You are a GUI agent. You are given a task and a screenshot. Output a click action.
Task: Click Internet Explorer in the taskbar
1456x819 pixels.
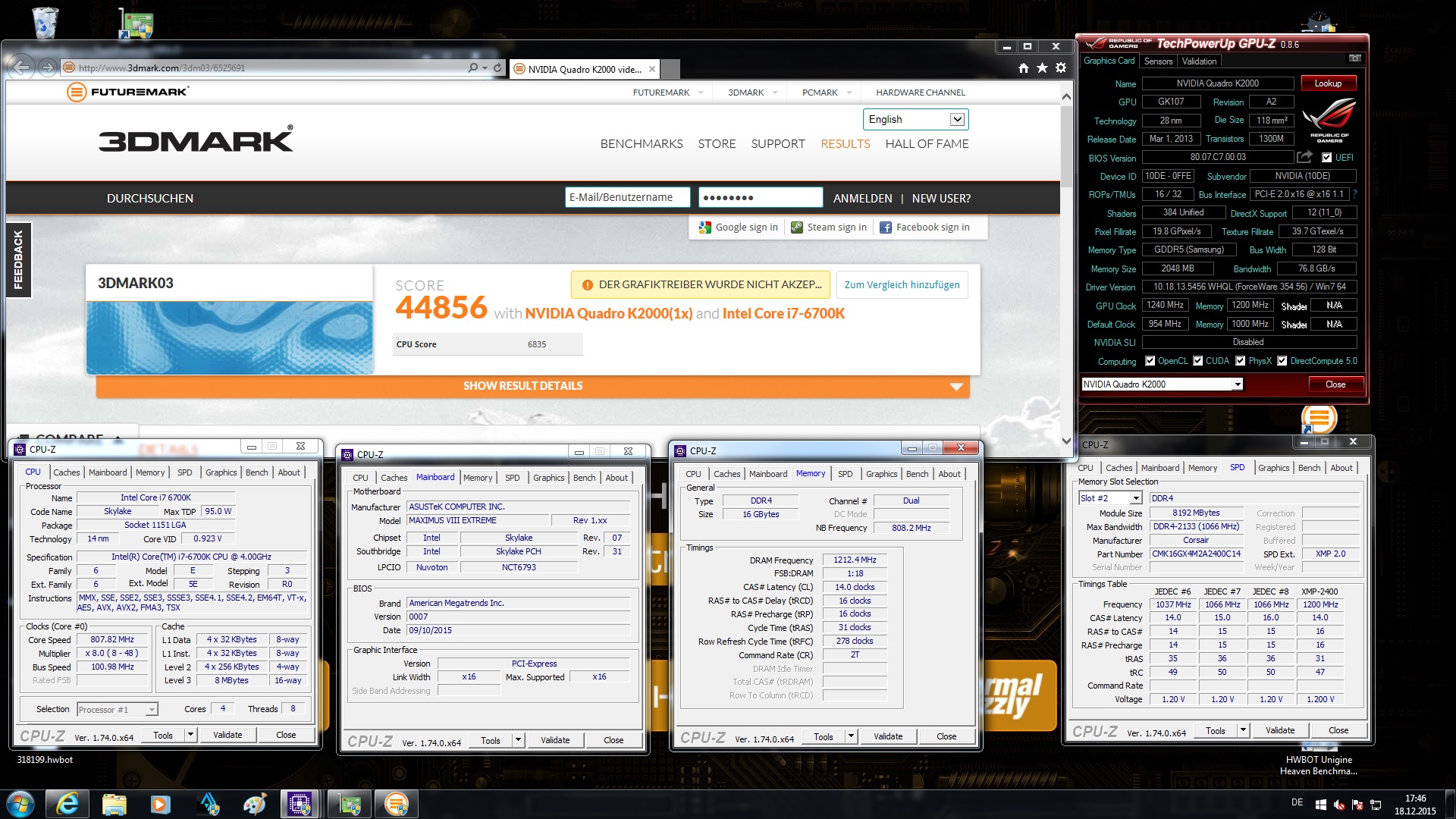click(x=67, y=804)
